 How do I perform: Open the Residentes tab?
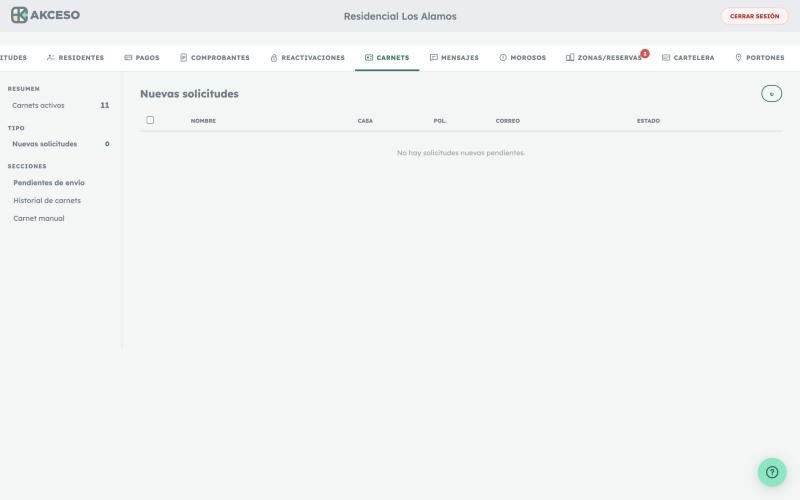[x=76, y=58]
